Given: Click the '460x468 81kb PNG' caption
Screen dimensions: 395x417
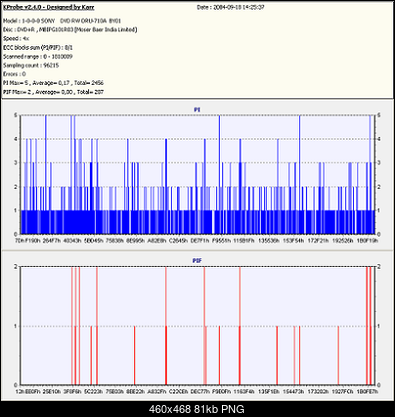Looking at the screenshot, I should tap(197, 409).
